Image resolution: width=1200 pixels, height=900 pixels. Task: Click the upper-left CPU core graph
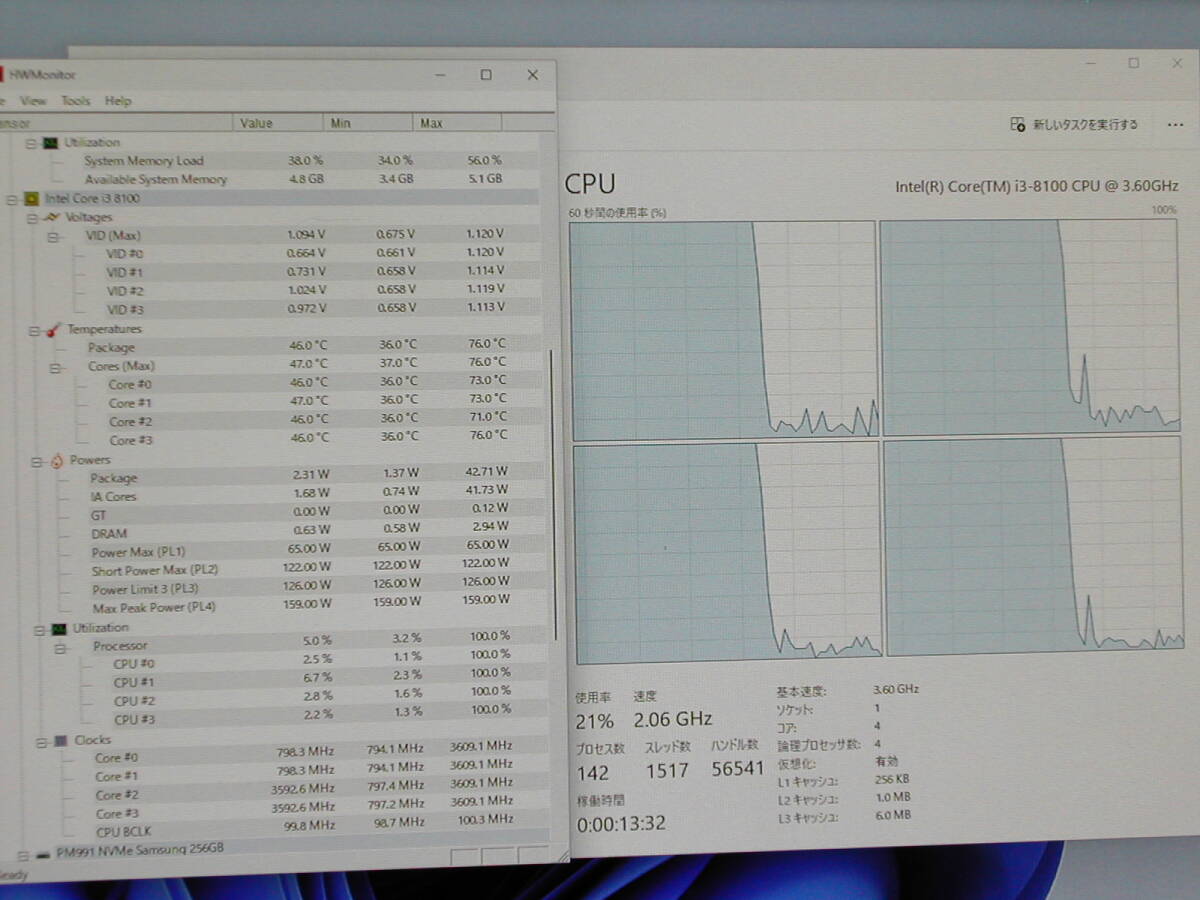(723, 329)
